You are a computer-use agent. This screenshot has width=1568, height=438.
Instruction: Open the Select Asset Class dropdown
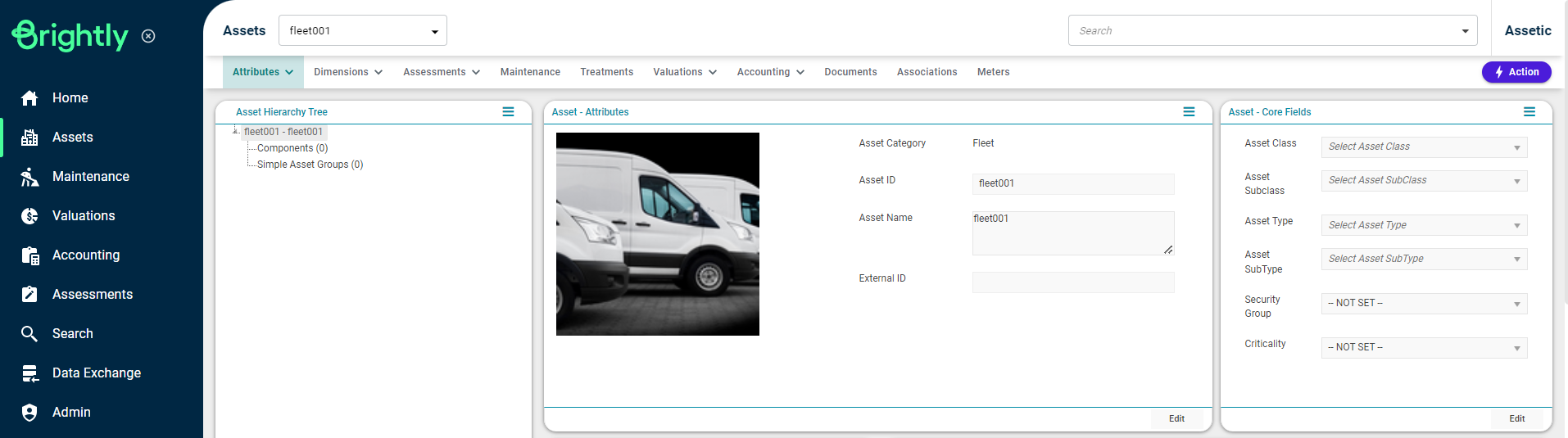coord(1424,147)
